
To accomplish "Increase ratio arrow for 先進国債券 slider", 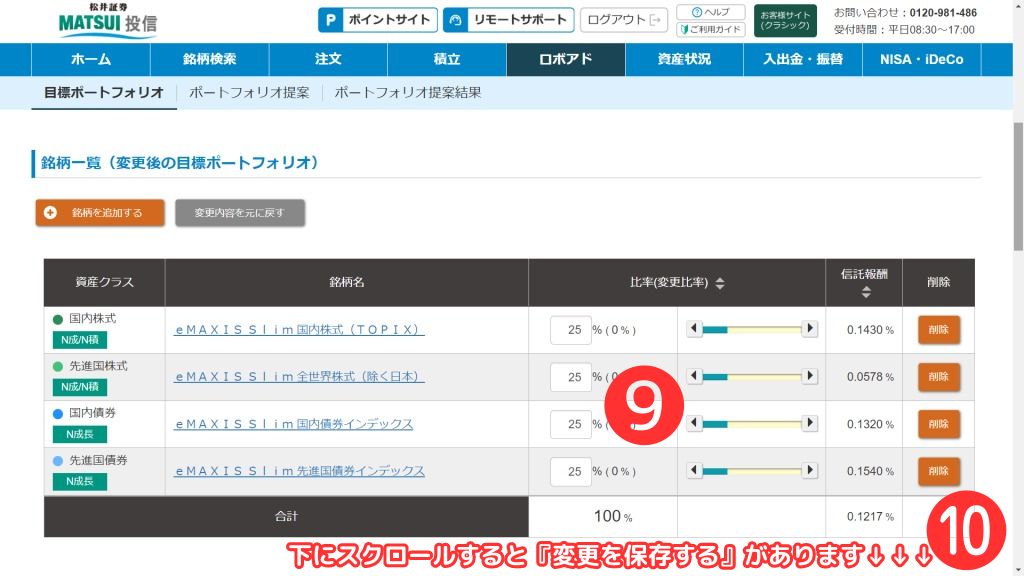I will (x=810, y=470).
